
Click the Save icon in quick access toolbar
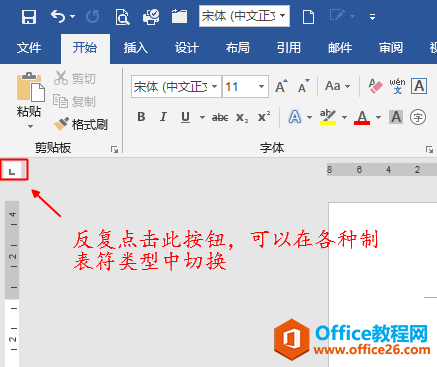coord(29,16)
